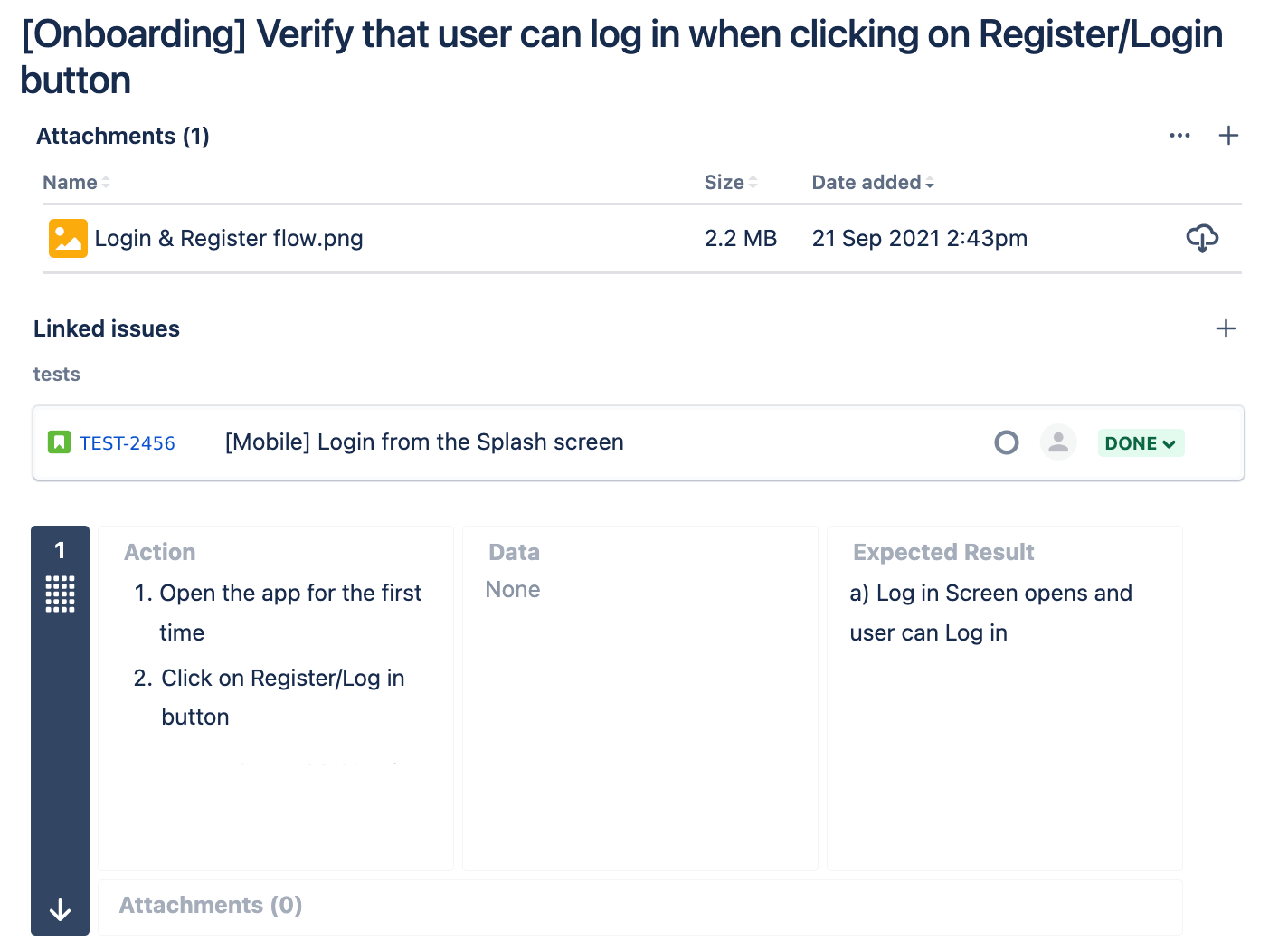The height and width of the screenshot is (950, 1288).
Task: Grab the step 1 drag handle grid
Action: (60, 594)
